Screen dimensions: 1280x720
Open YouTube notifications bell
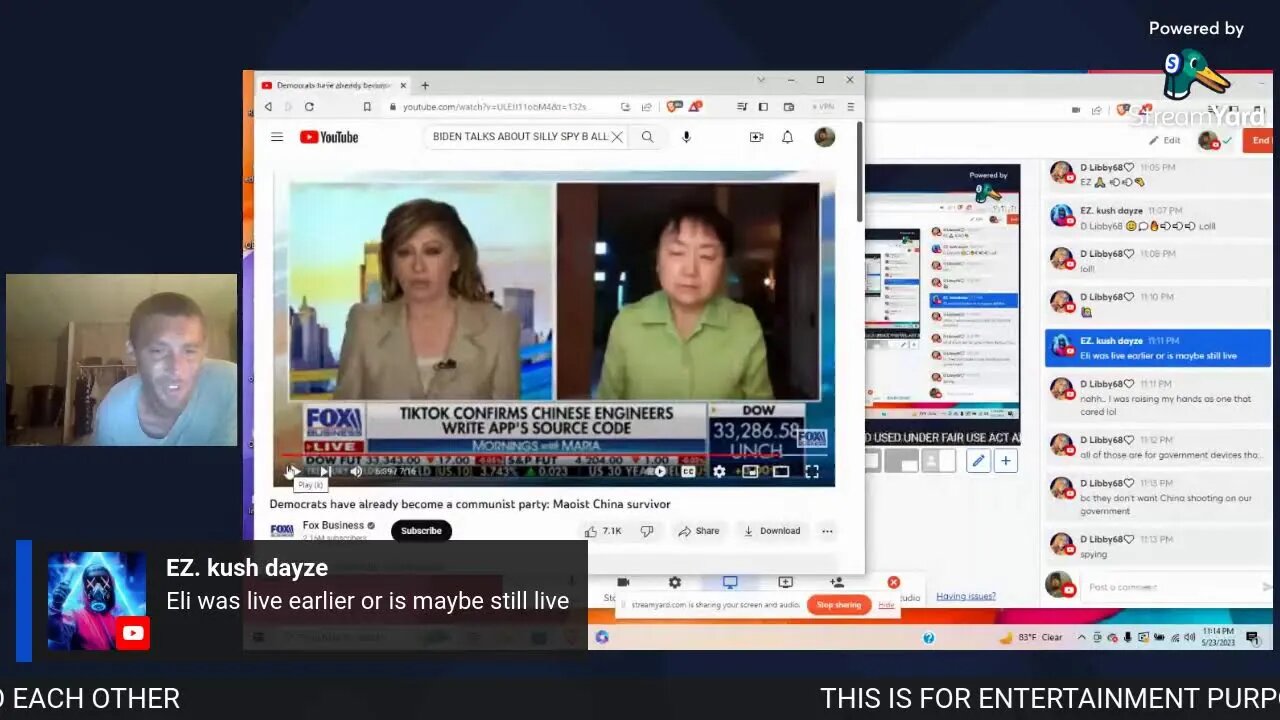[x=788, y=137]
